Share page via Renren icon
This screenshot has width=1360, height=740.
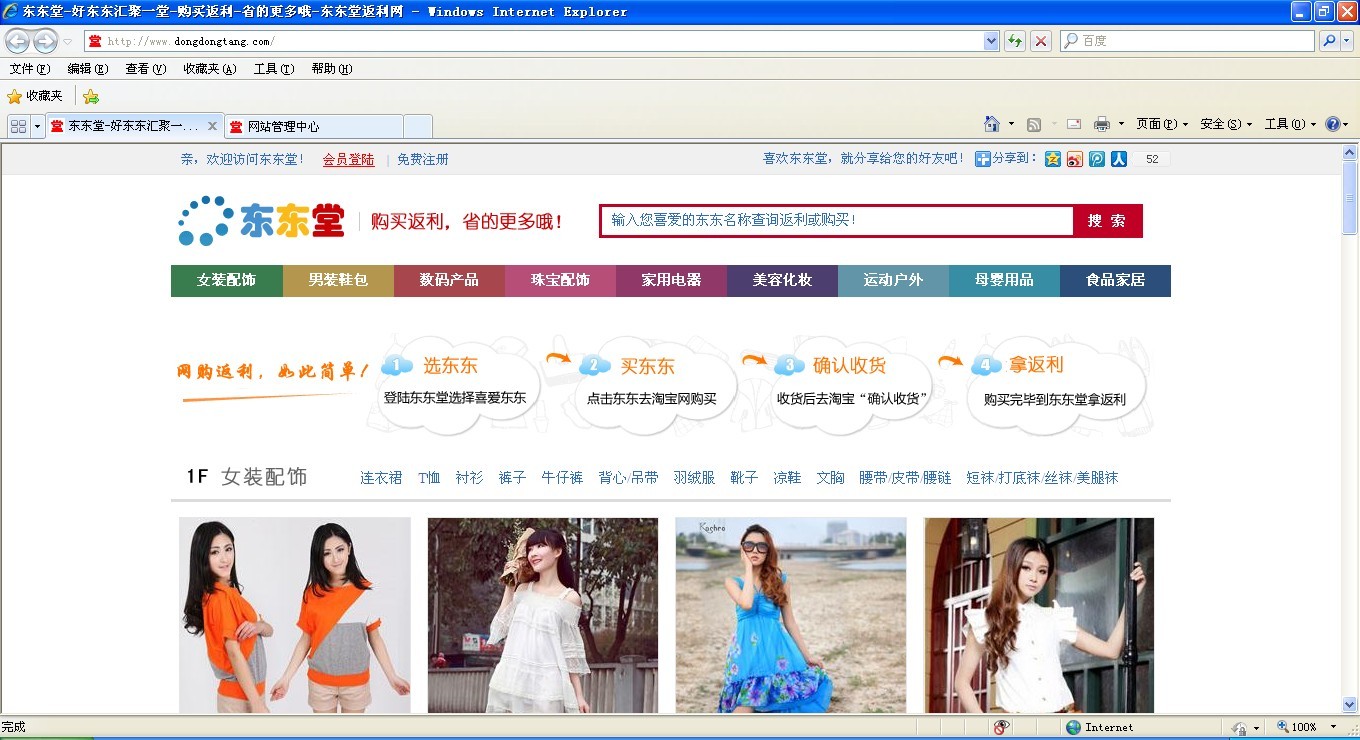click(x=1118, y=159)
